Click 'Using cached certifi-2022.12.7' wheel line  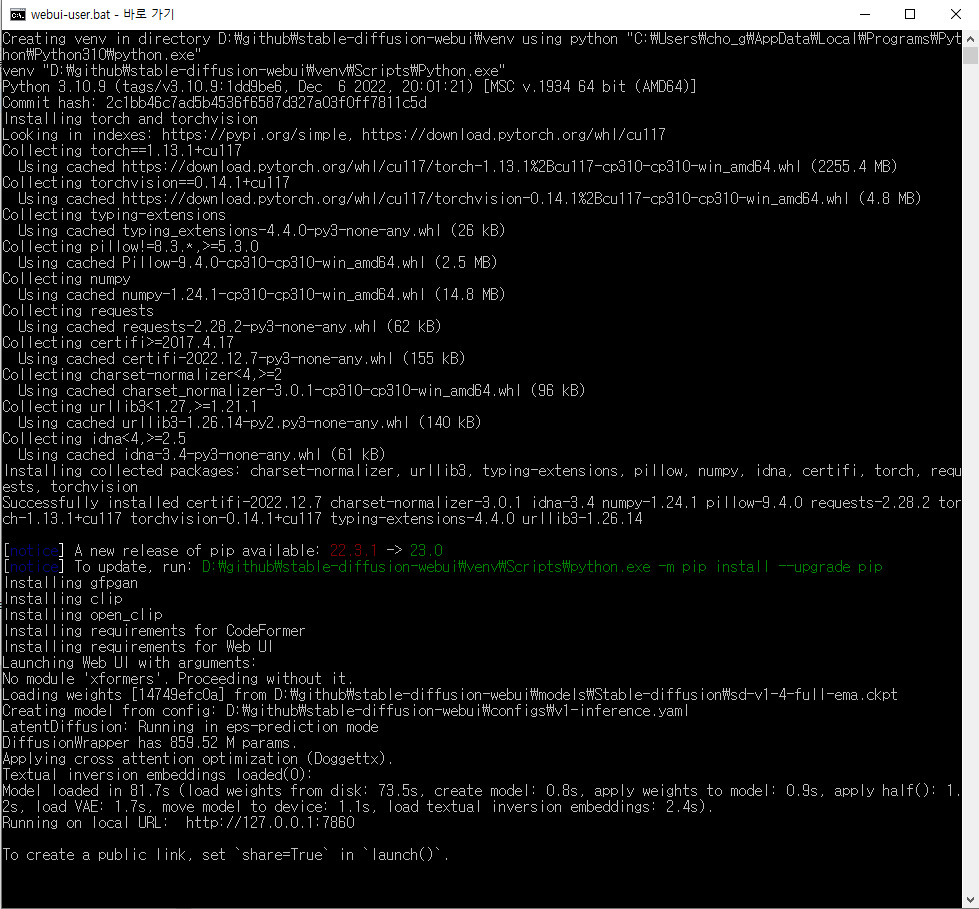coord(242,358)
